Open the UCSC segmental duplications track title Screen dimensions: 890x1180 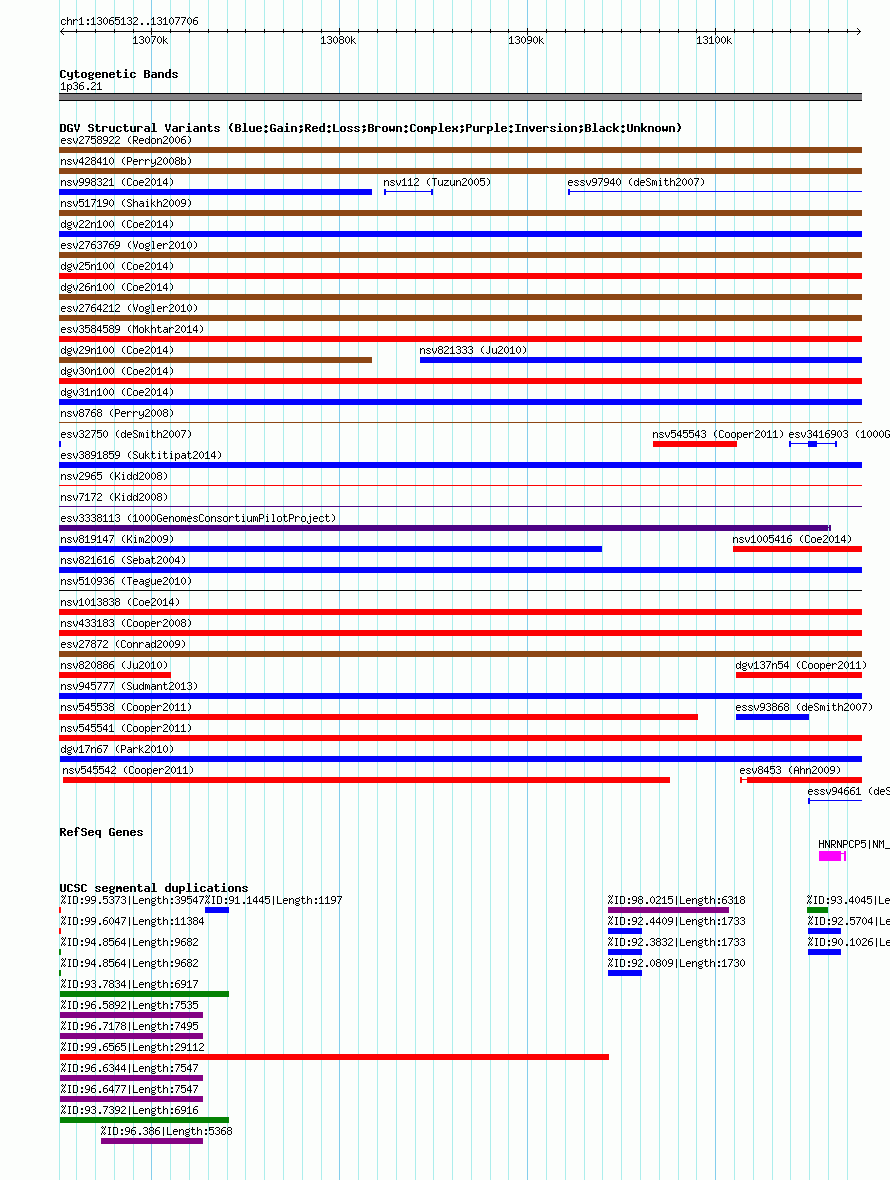click(154, 888)
